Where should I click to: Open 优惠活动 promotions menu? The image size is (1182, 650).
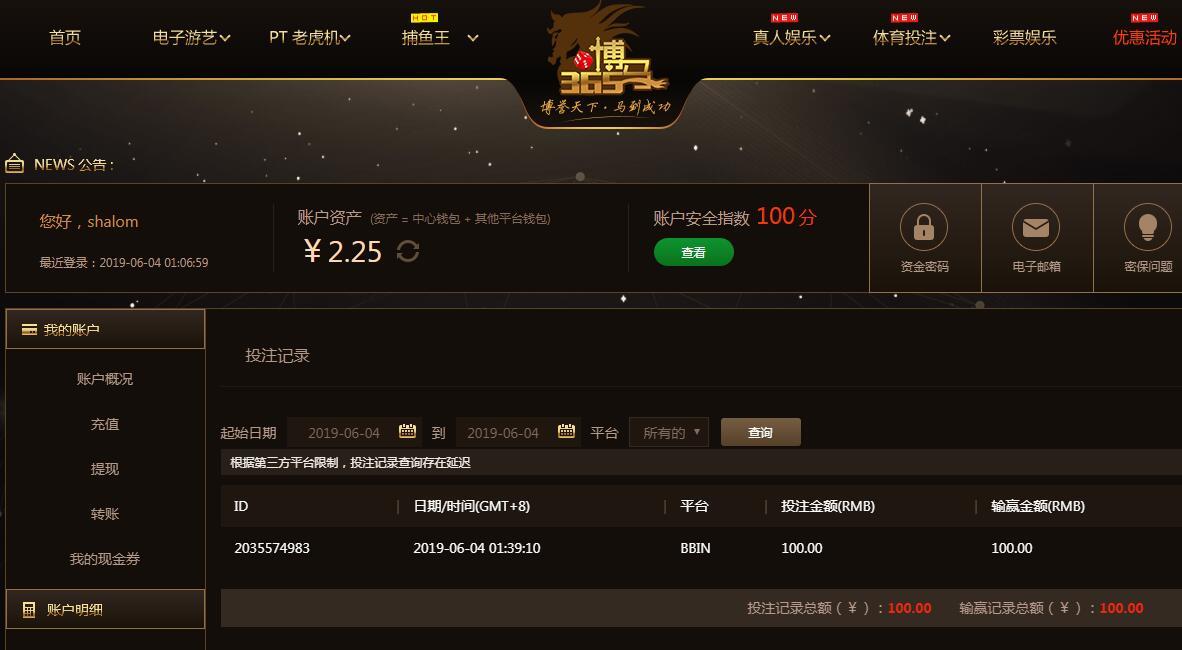pos(1145,37)
